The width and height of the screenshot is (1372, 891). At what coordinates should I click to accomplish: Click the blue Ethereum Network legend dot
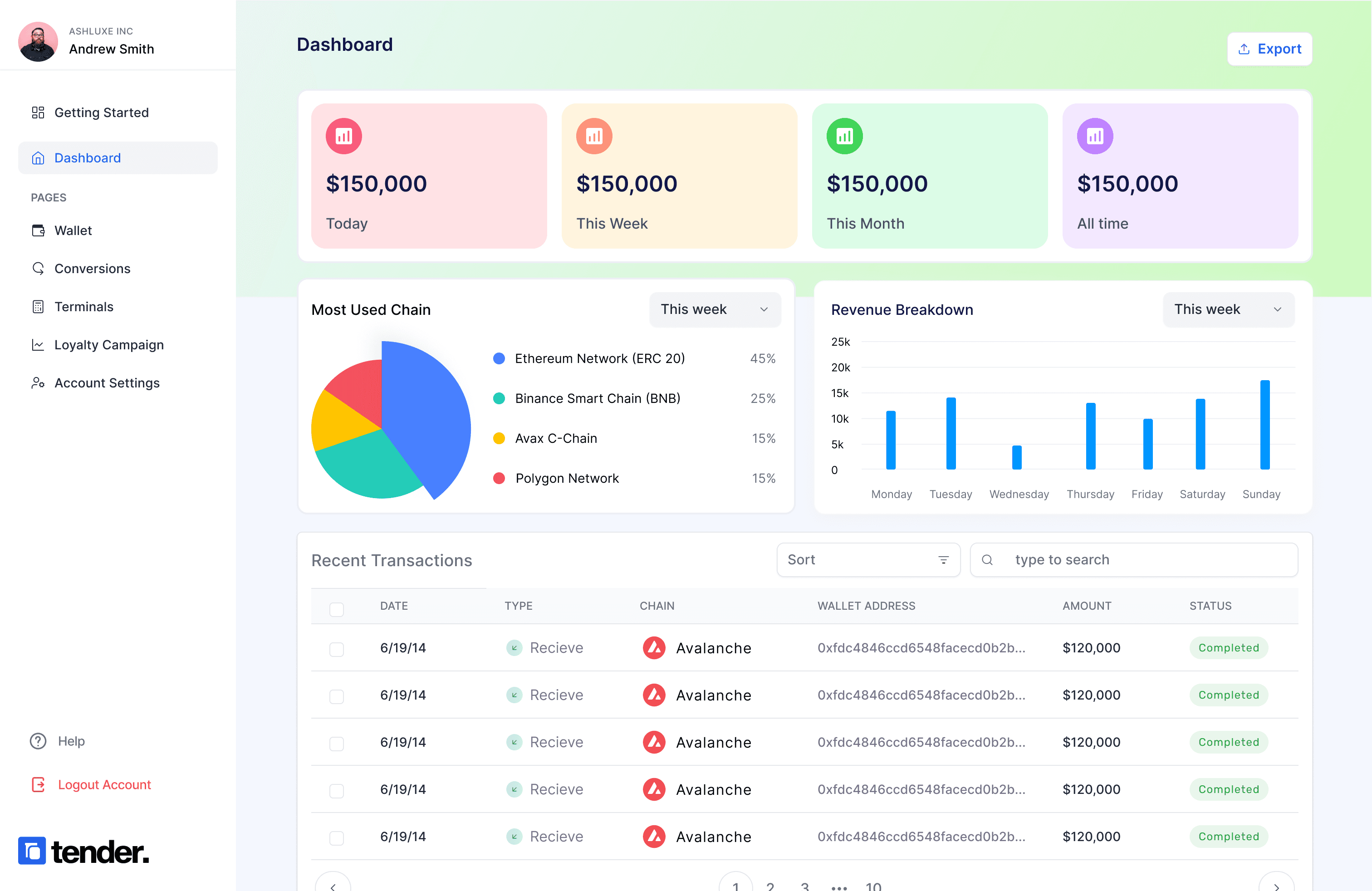[x=499, y=358]
